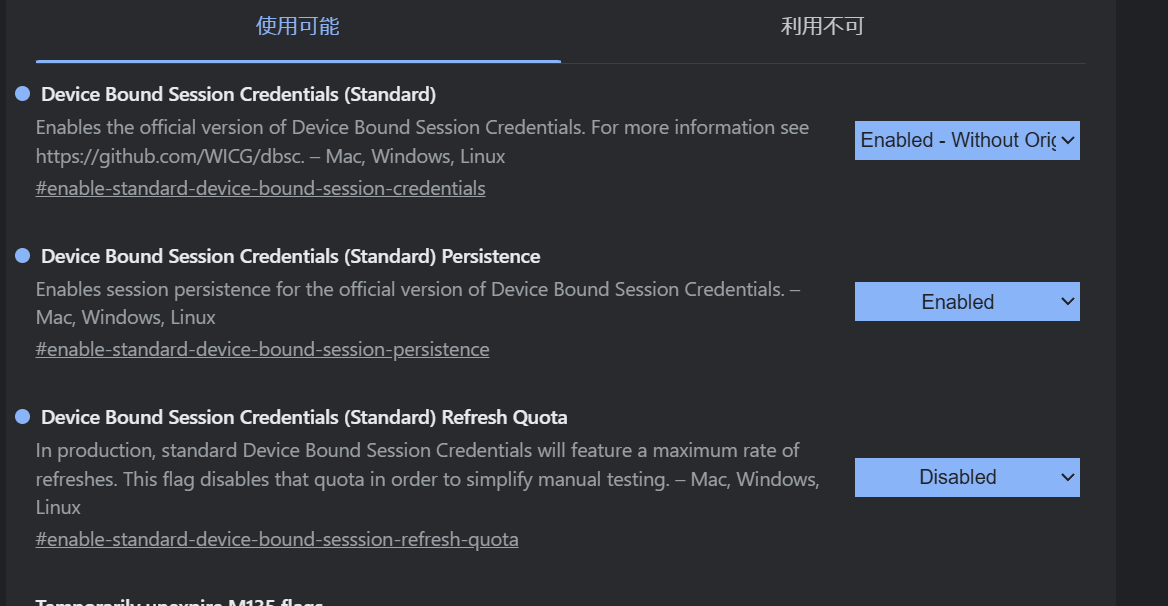Click the down chevron on the Disabled select box
Image resolution: width=1168 pixels, height=606 pixels.
pyautogui.click(x=1068, y=478)
